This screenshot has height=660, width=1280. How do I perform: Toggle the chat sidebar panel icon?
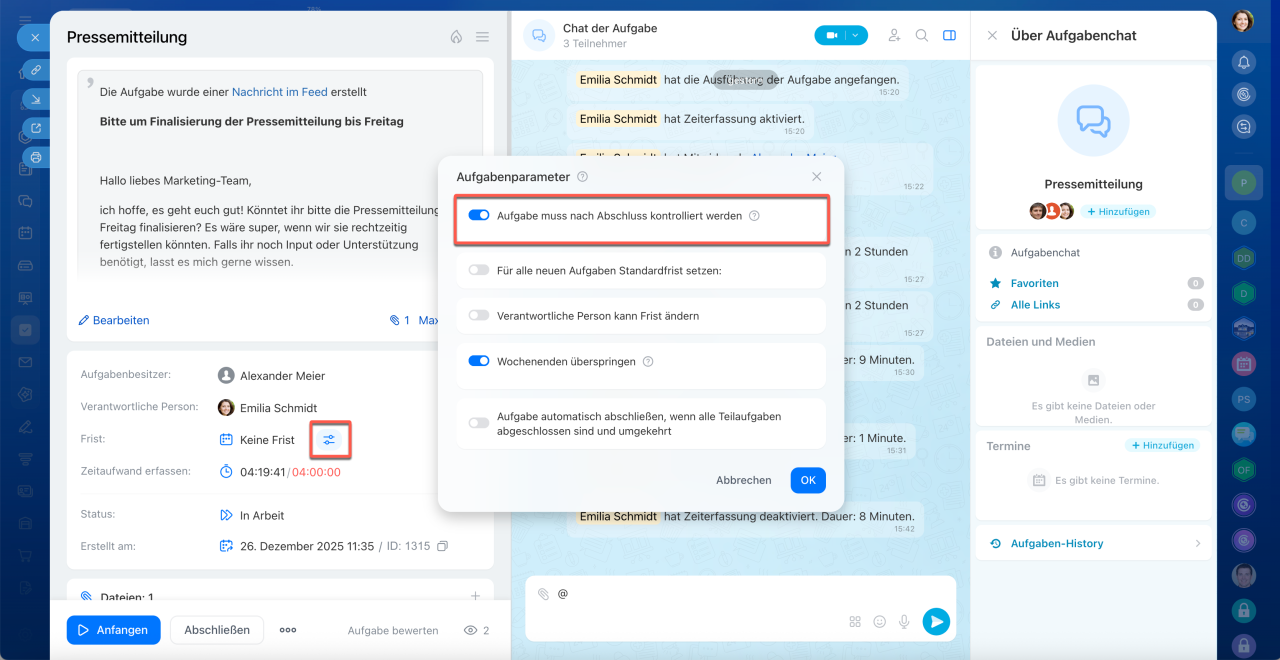coord(949,35)
